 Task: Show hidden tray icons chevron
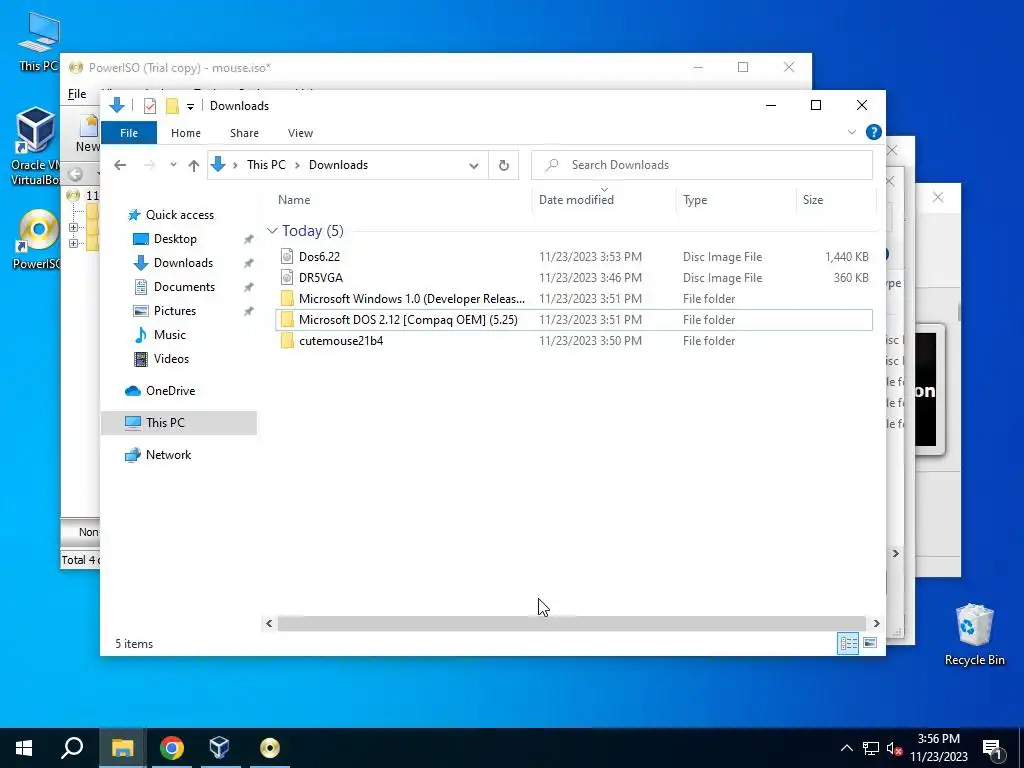(x=846, y=748)
